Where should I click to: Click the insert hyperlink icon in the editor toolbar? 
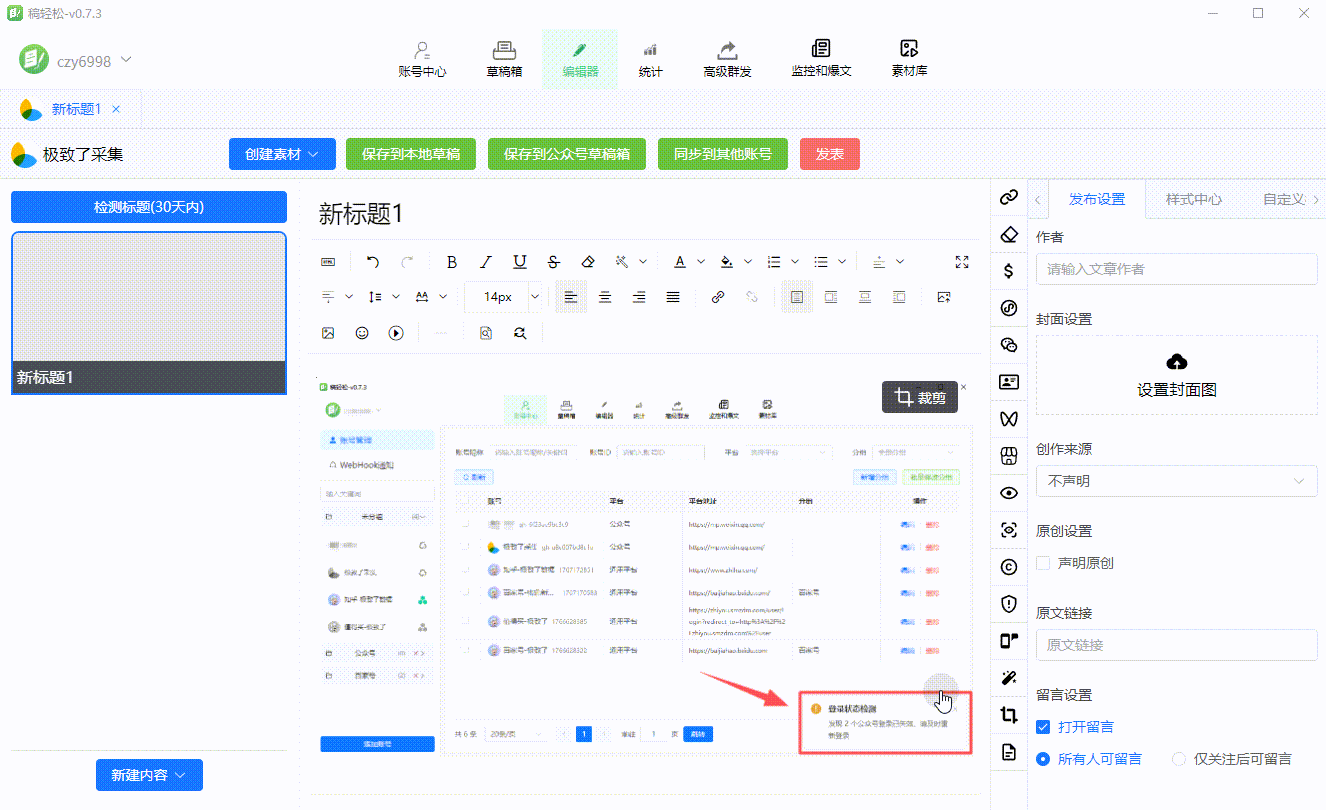pos(717,297)
